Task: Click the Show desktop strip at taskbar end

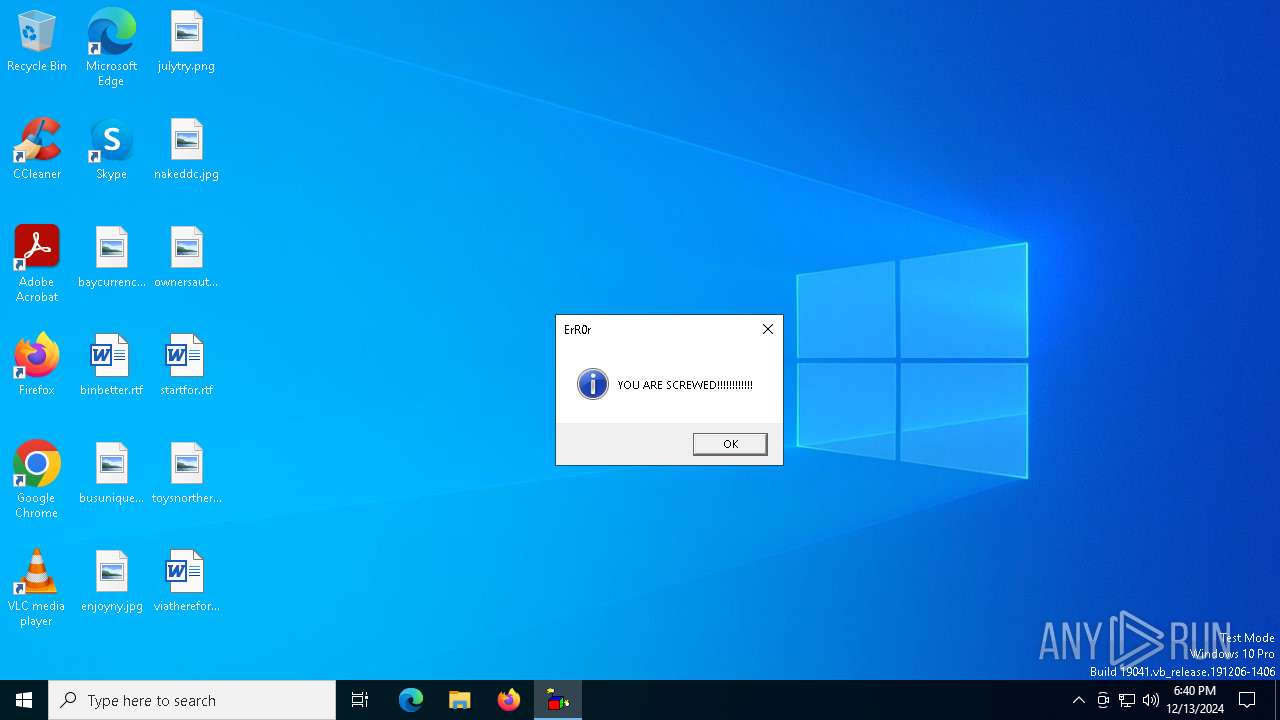Action: (x=1277, y=700)
